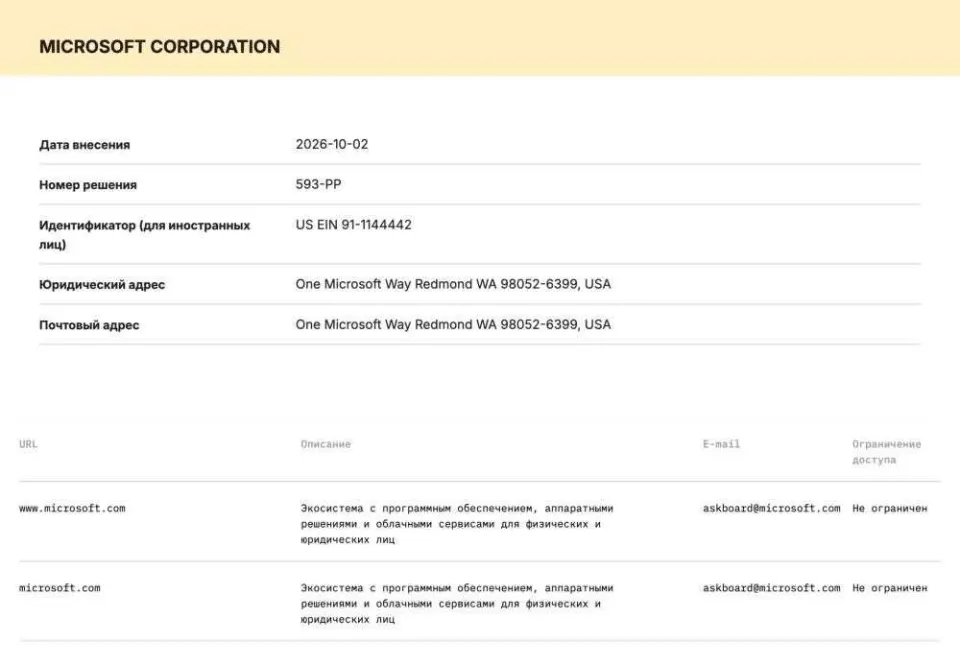Click the MICROSOFT CORPORATION heading
The width and height of the screenshot is (960, 666).
[x=160, y=47]
